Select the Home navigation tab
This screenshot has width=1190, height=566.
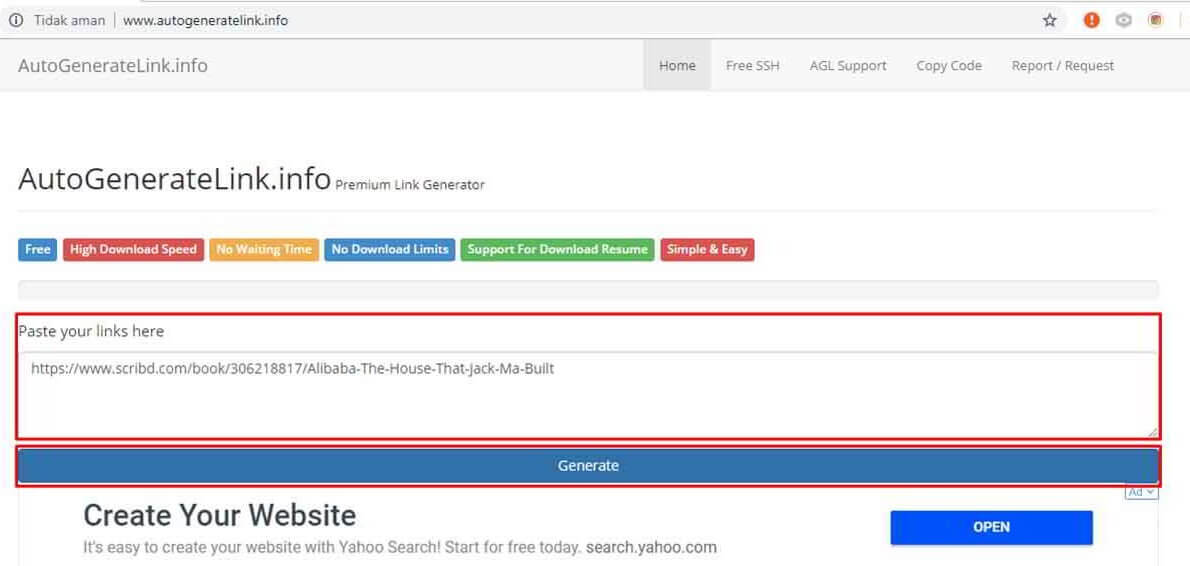(677, 65)
